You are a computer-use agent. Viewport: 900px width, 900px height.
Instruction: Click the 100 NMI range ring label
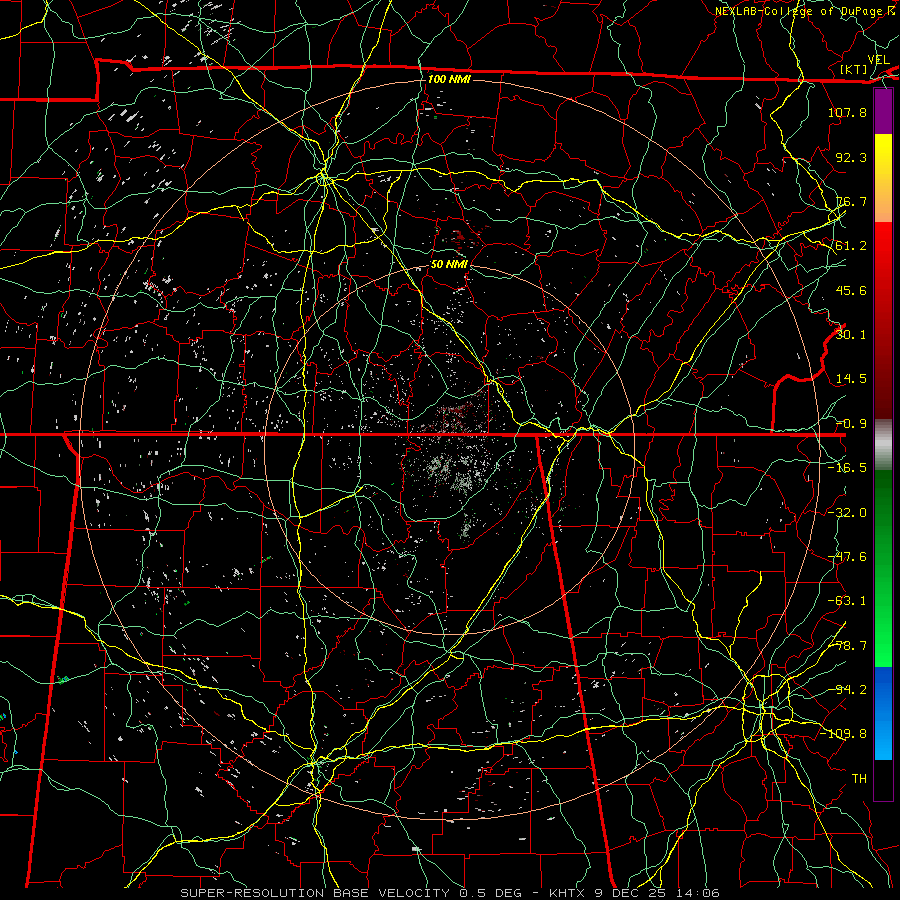click(449, 79)
